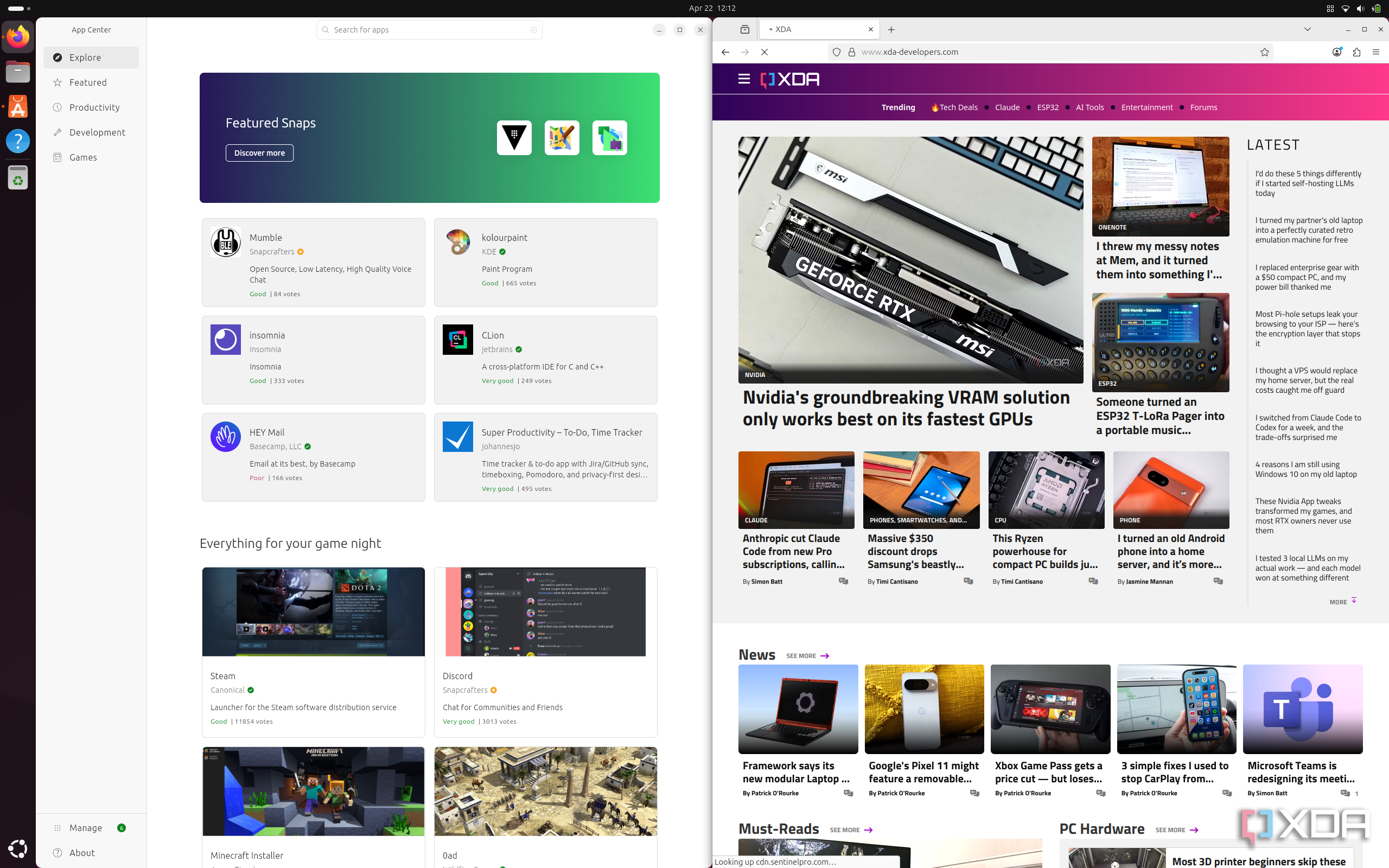Select Explore in App Center sidebar
Image resolution: width=1389 pixels, height=868 pixels.
tap(91, 58)
